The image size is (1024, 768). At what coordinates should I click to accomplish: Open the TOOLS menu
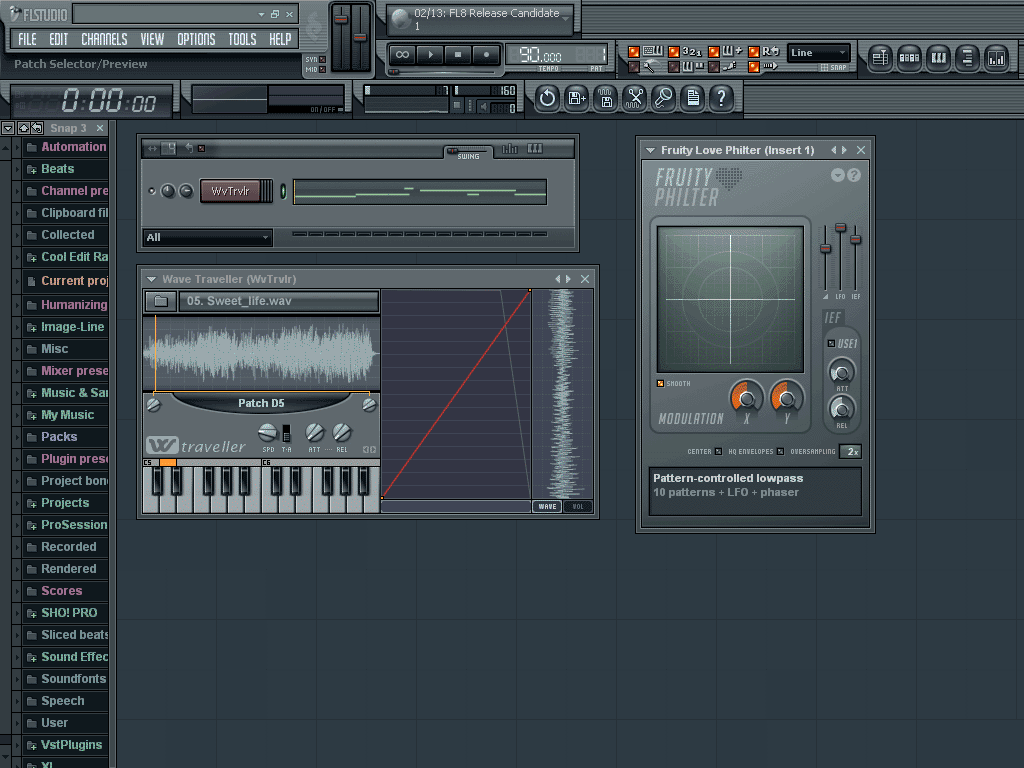(x=242, y=39)
